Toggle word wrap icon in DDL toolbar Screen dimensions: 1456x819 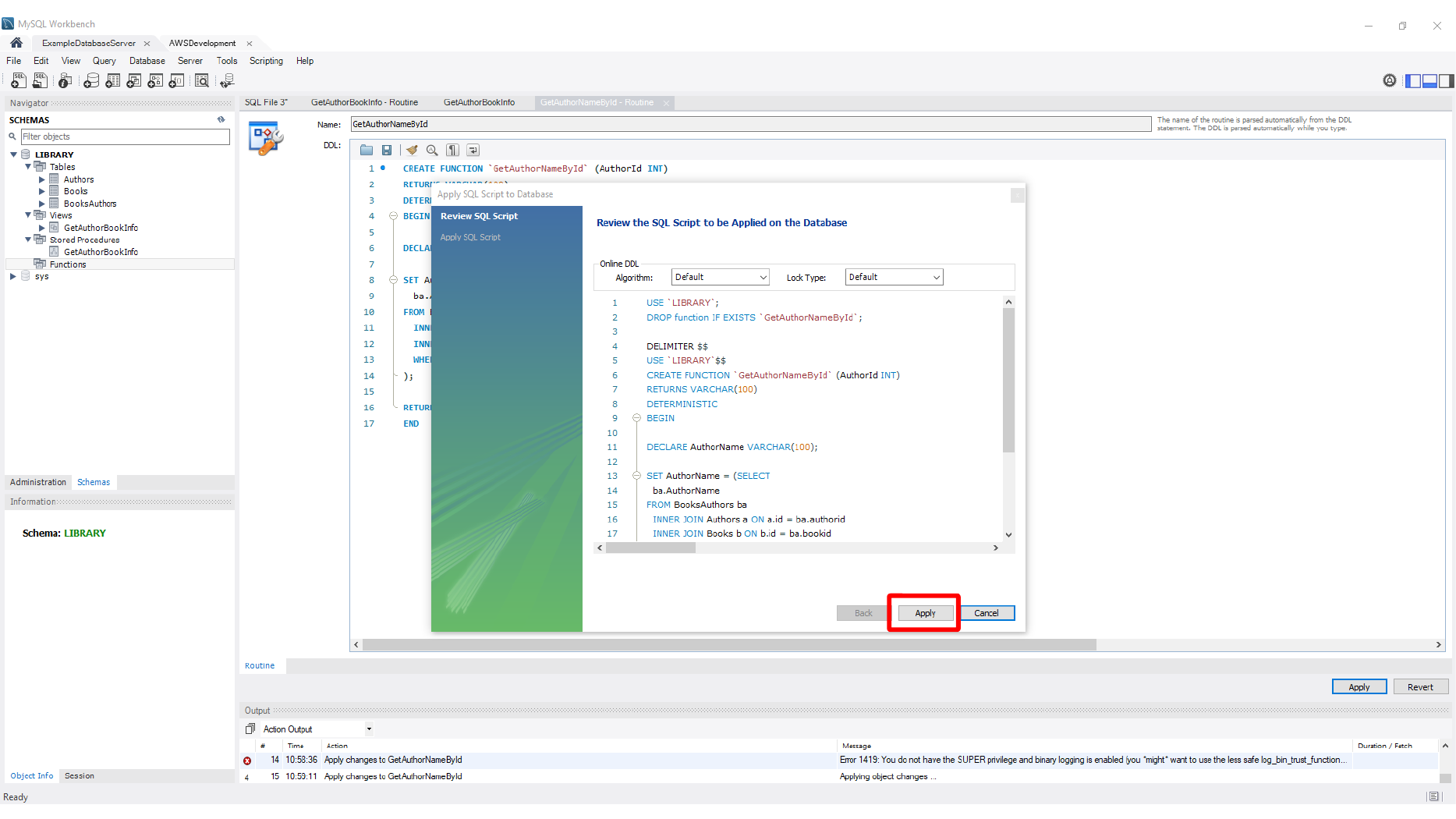pos(473,150)
